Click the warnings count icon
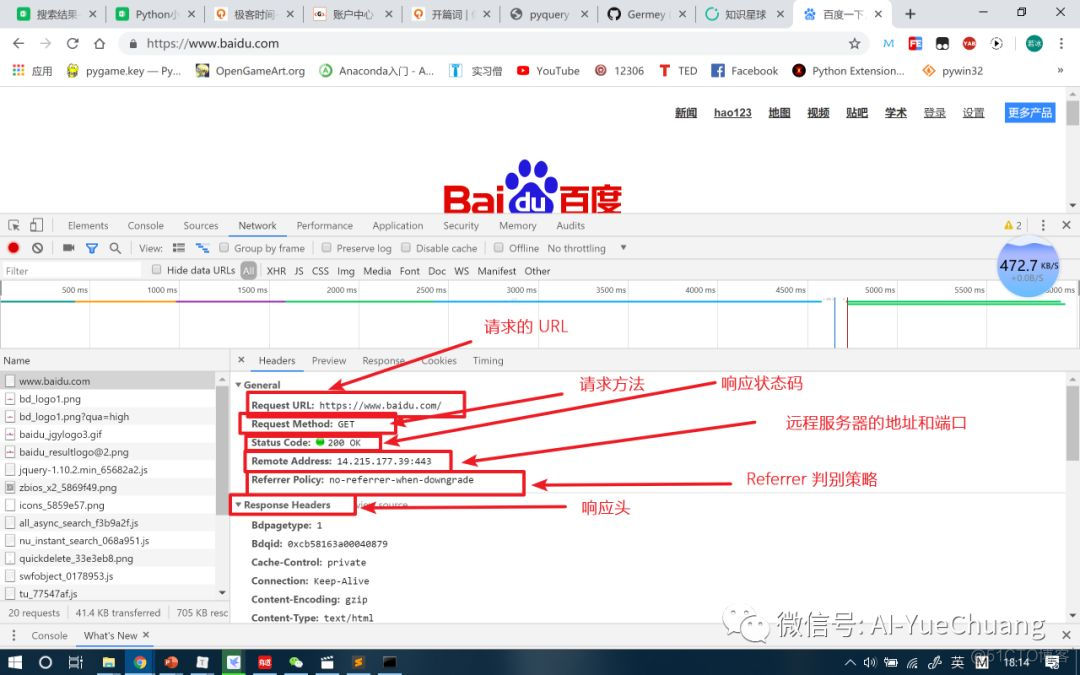Screen dimensions: 1080x675 point(1012,225)
